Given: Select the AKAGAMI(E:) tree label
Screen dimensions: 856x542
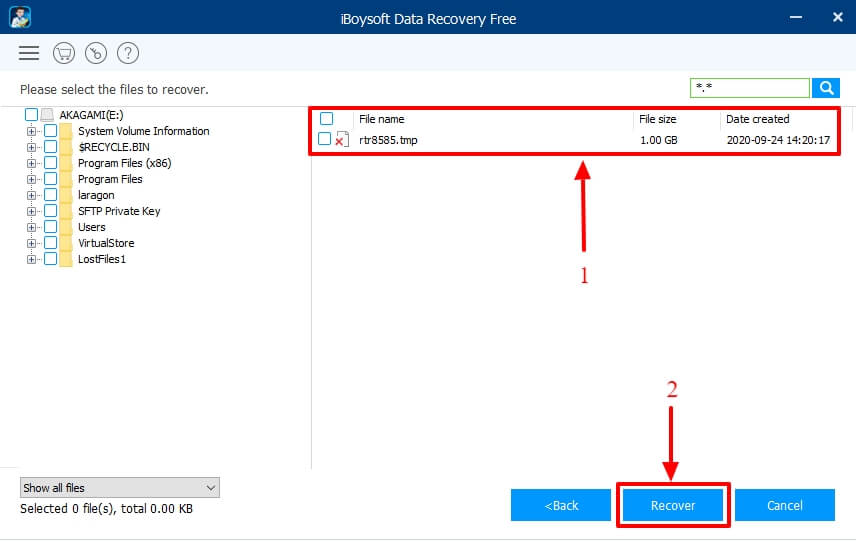Looking at the screenshot, I should click(91, 115).
